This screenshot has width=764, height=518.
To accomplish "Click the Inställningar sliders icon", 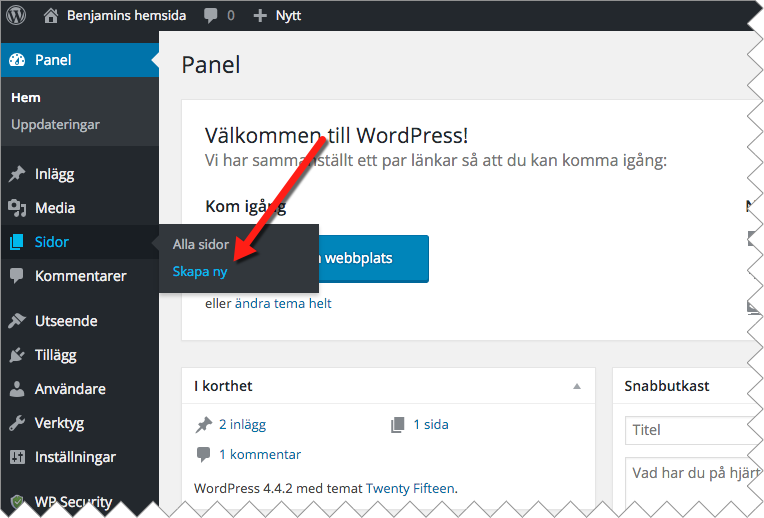I will [x=17, y=457].
